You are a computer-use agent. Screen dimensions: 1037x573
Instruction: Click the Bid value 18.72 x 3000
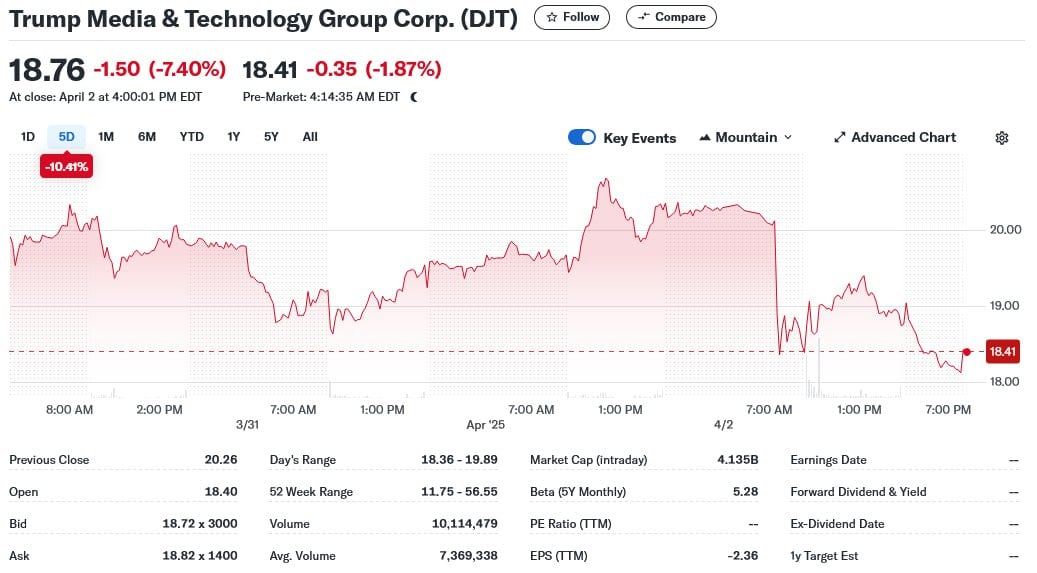click(200, 523)
